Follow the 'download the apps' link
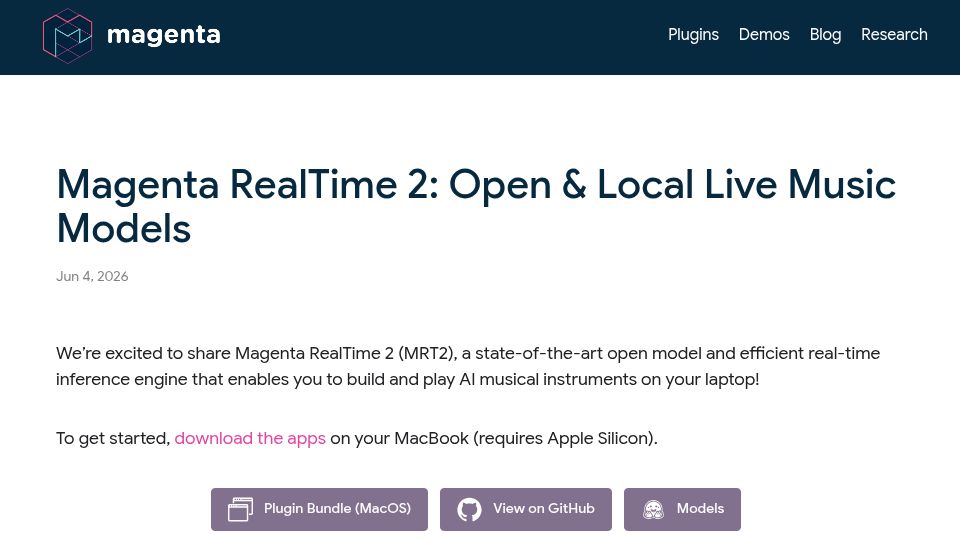The image size is (960, 540). [x=250, y=438]
